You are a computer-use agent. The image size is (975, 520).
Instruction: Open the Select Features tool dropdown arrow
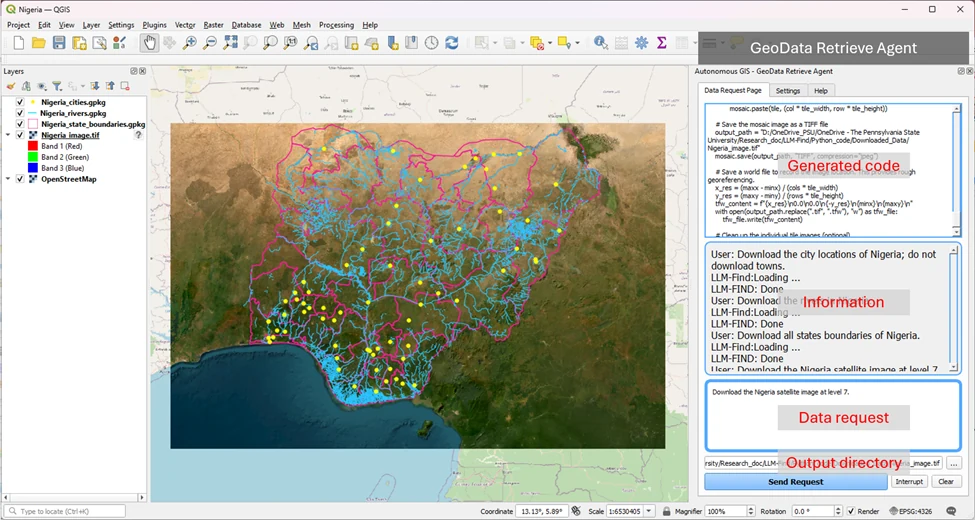[495, 42]
